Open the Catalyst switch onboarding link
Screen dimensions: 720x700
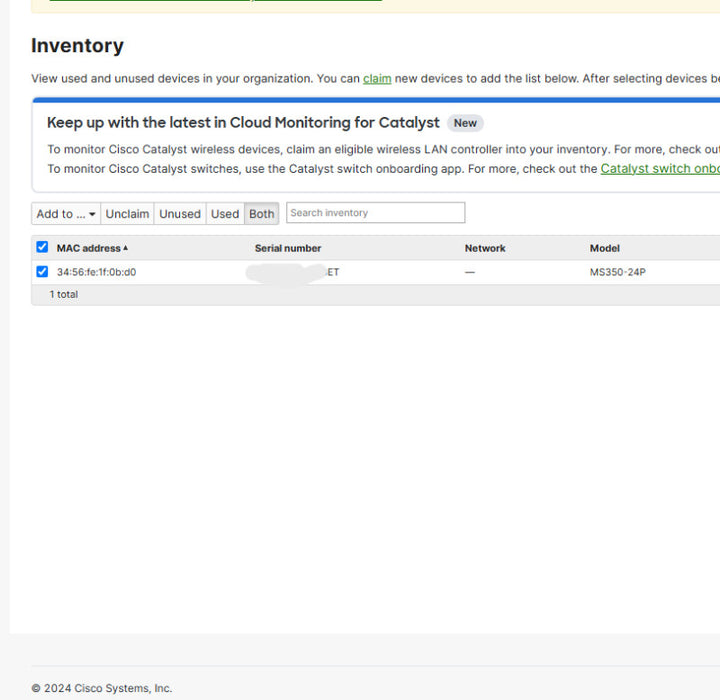[x=660, y=169]
